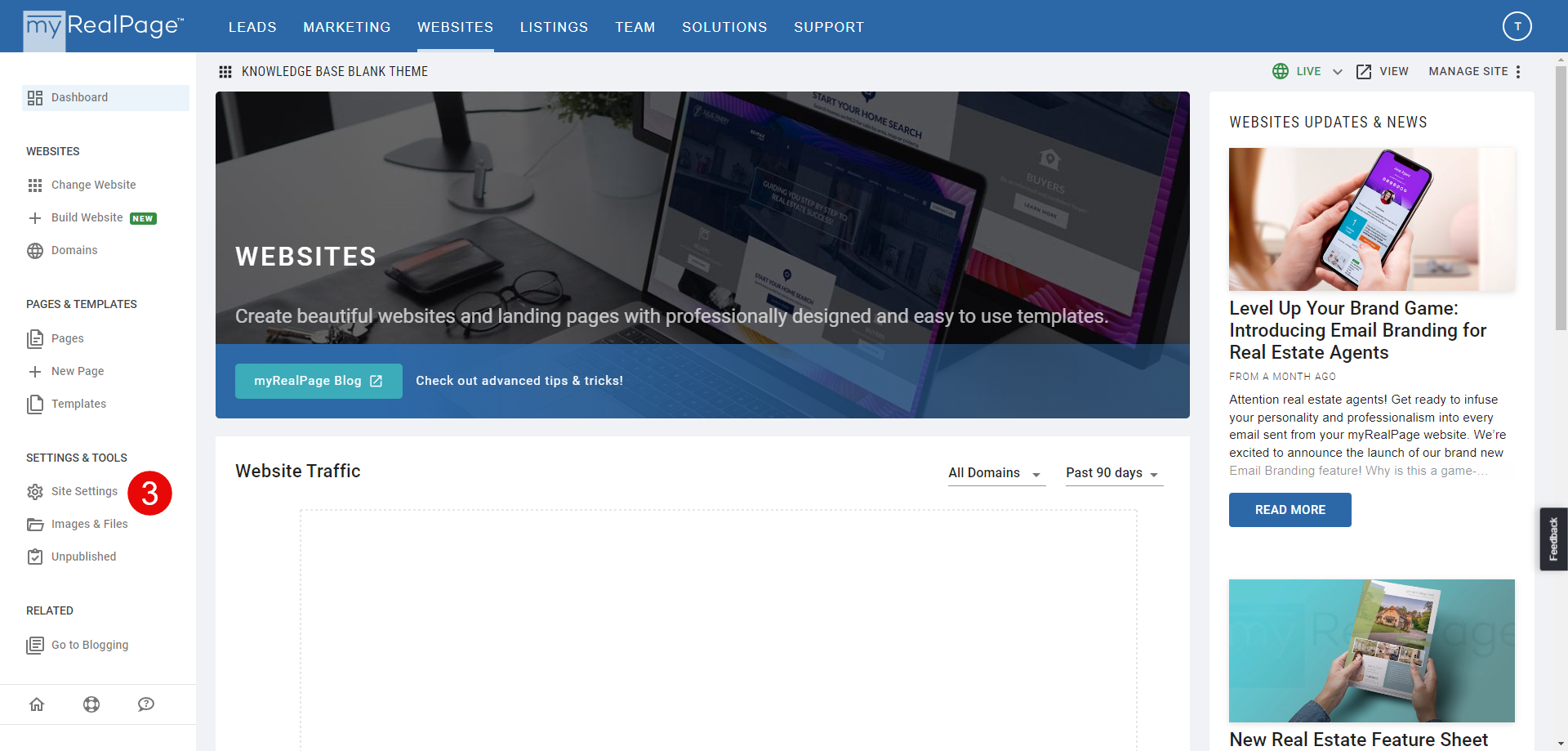
Task: Click the VIEW site link
Action: (x=1394, y=72)
